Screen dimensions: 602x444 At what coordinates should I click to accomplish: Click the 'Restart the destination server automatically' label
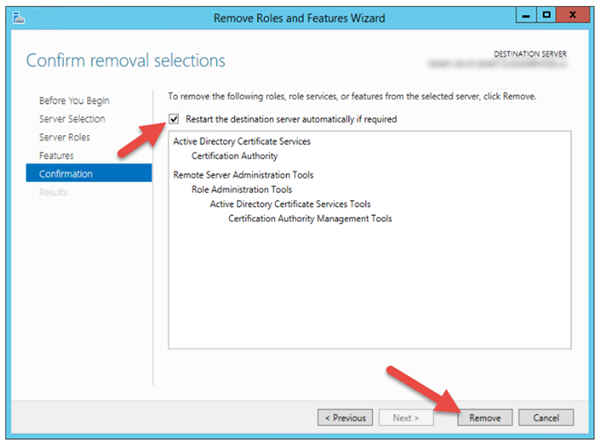291,119
